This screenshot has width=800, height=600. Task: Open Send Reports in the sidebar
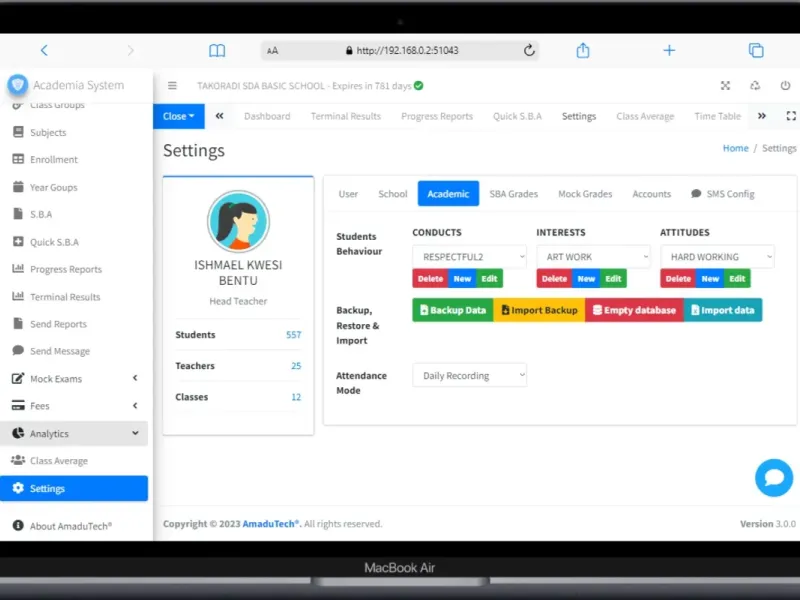point(74,324)
